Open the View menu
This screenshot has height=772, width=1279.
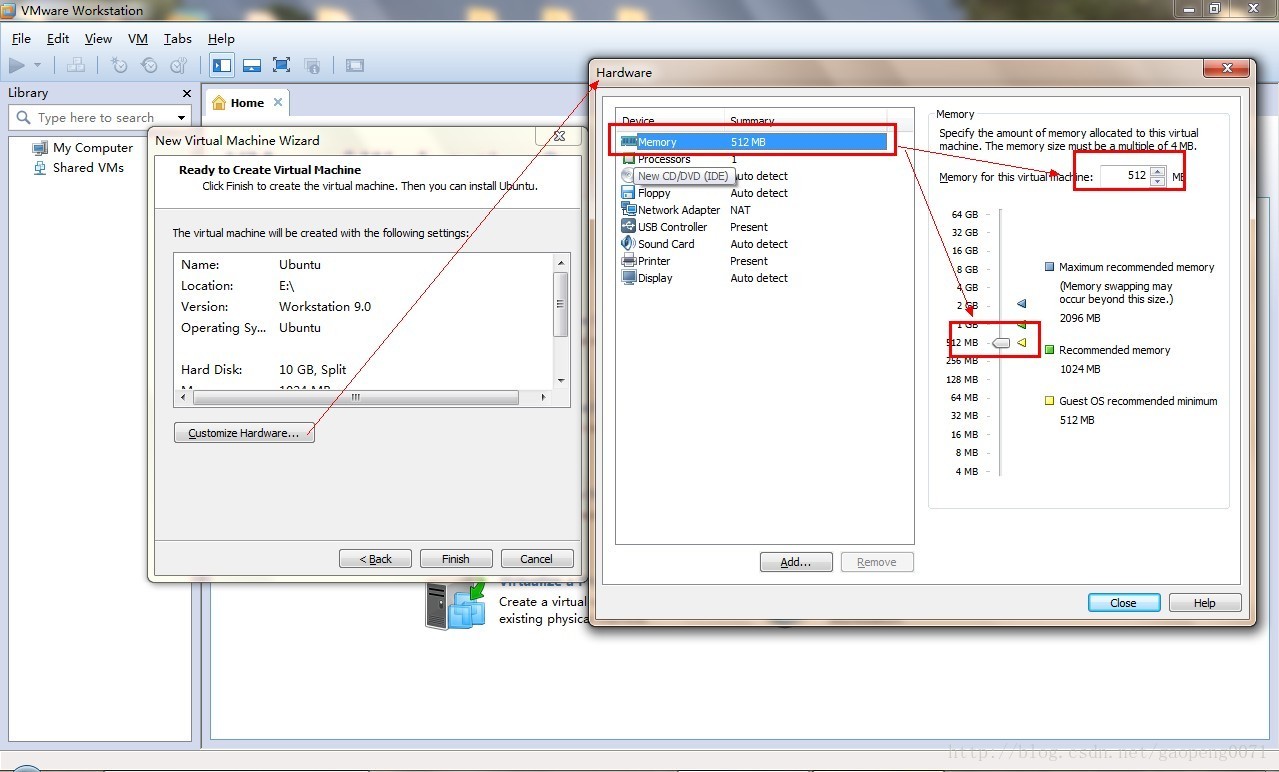point(98,39)
